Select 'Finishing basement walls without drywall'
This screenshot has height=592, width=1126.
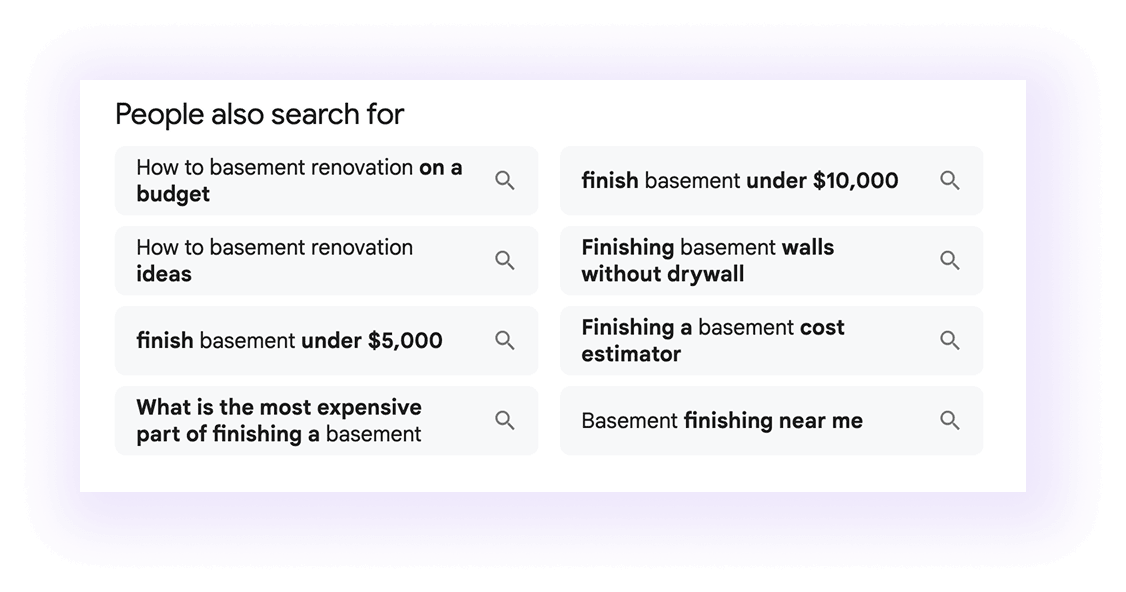pos(708,260)
